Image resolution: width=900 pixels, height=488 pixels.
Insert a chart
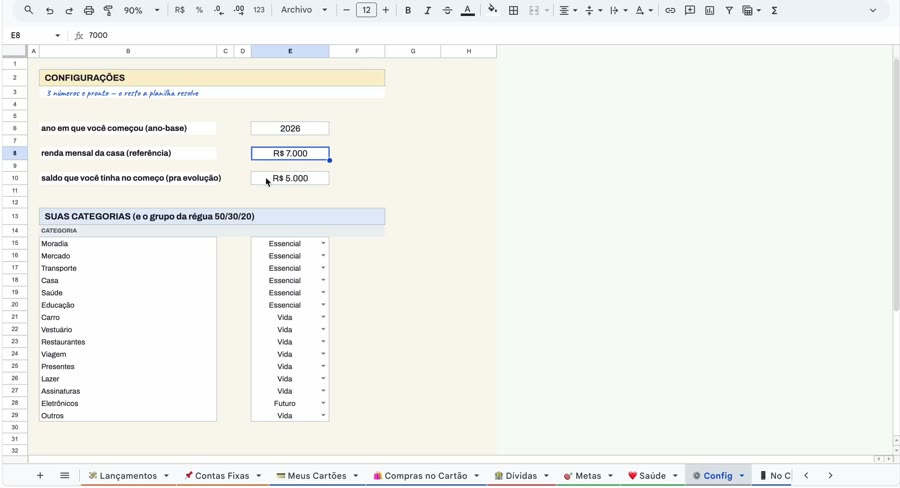pos(709,10)
